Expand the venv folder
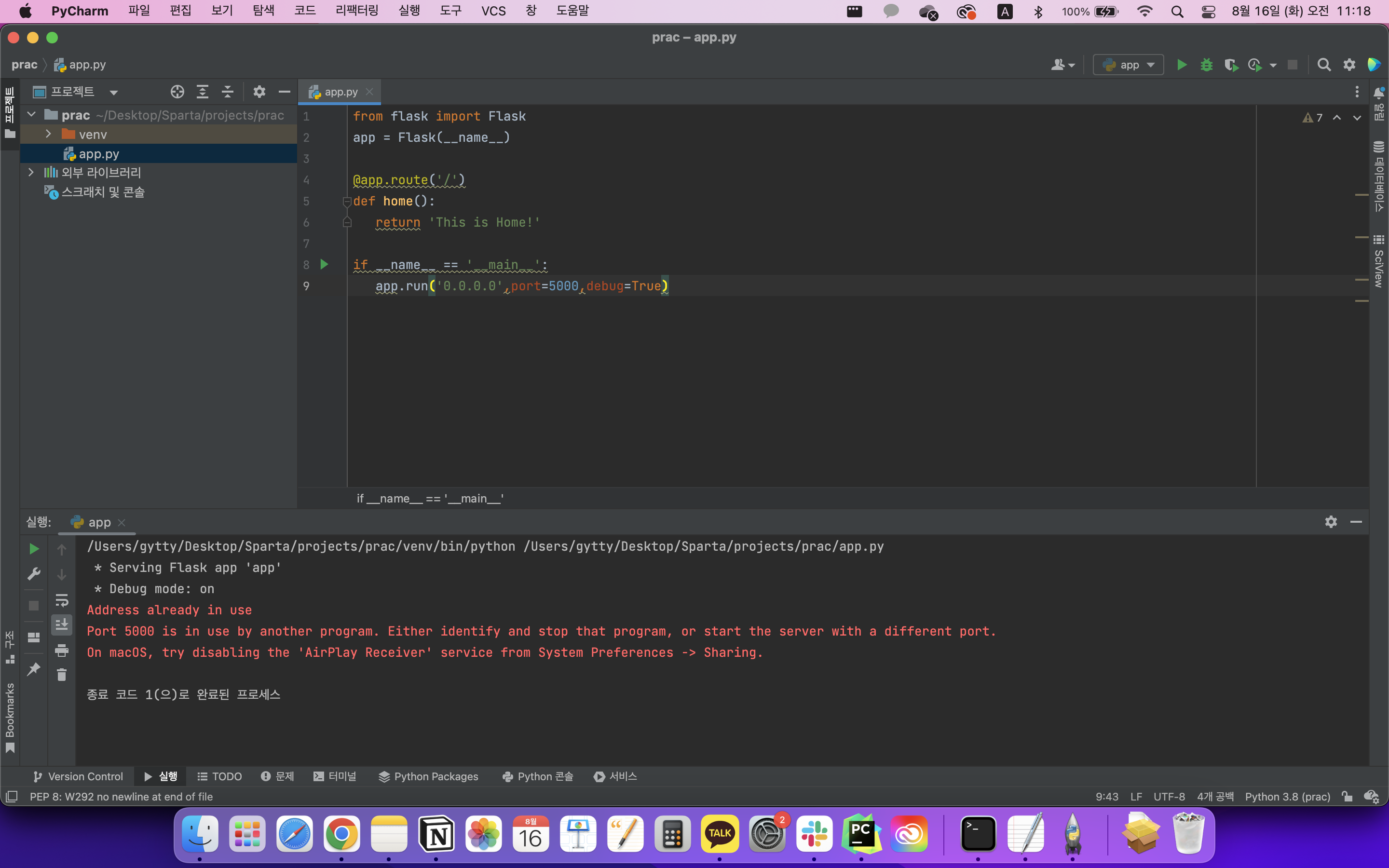1389x868 pixels. tap(49, 134)
